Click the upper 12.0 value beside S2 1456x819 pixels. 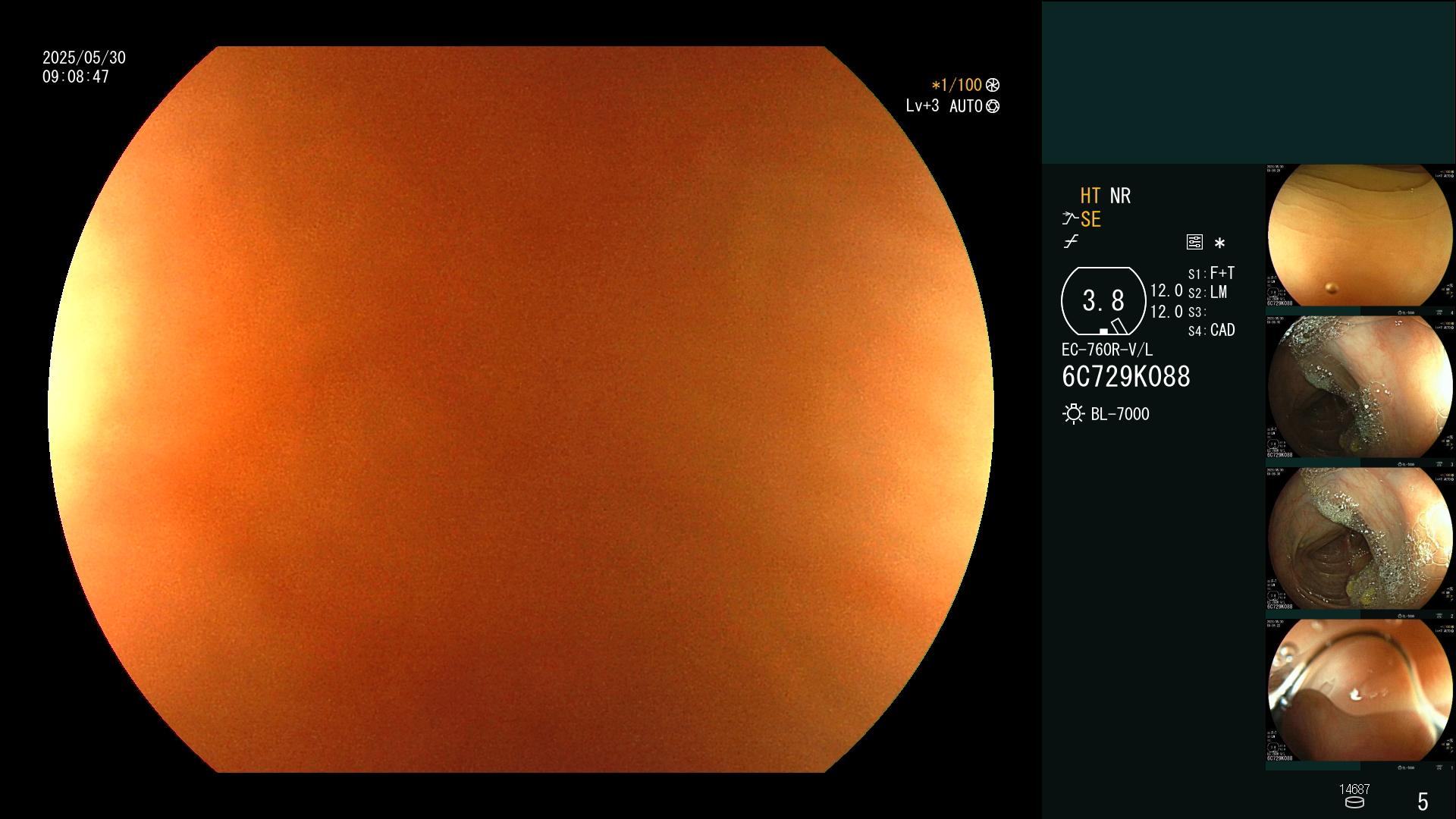coord(1166,290)
